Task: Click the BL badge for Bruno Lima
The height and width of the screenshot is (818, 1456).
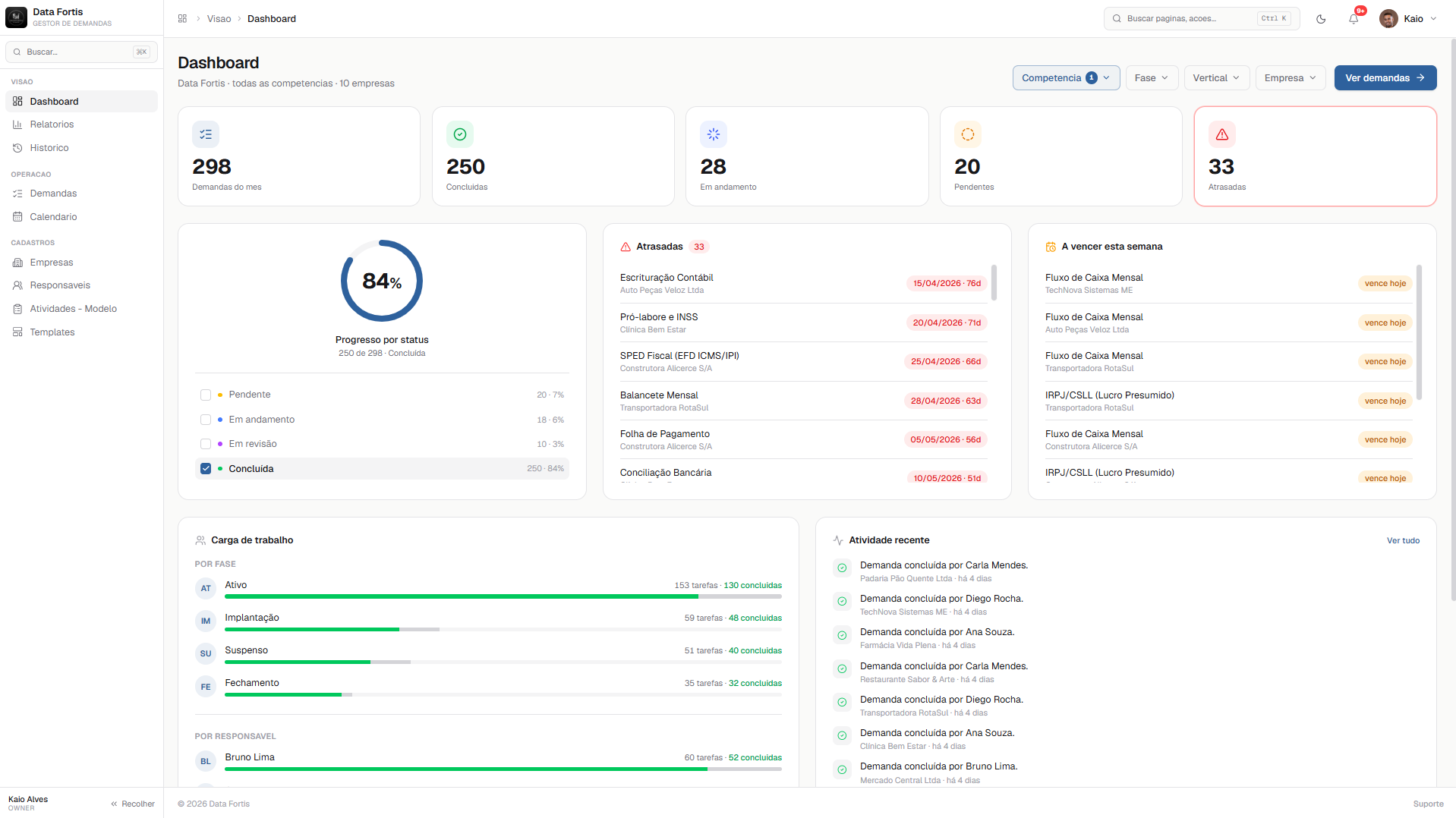Action: coord(206,761)
